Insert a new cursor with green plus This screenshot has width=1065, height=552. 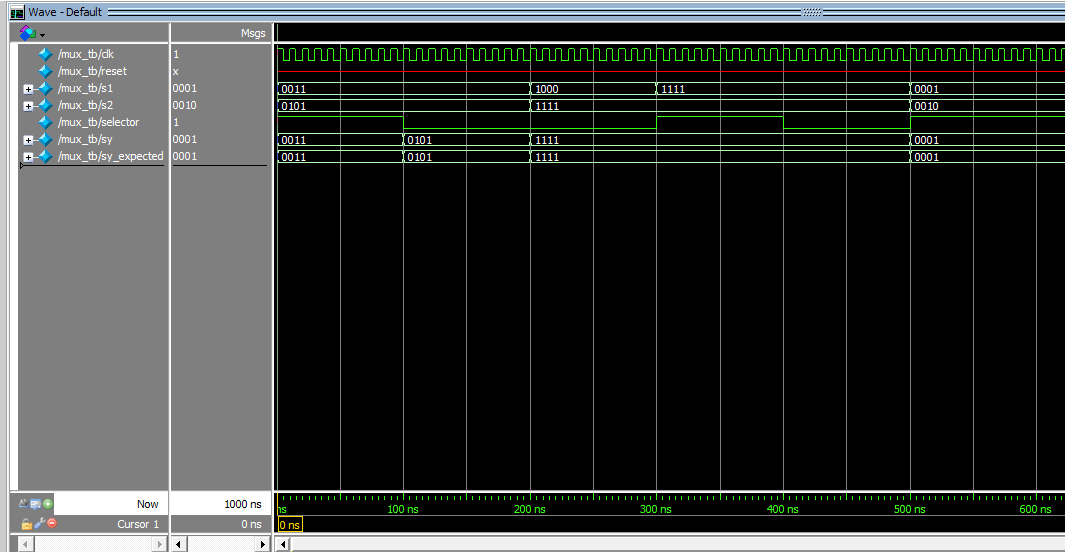pyautogui.click(x=48, y=504)
